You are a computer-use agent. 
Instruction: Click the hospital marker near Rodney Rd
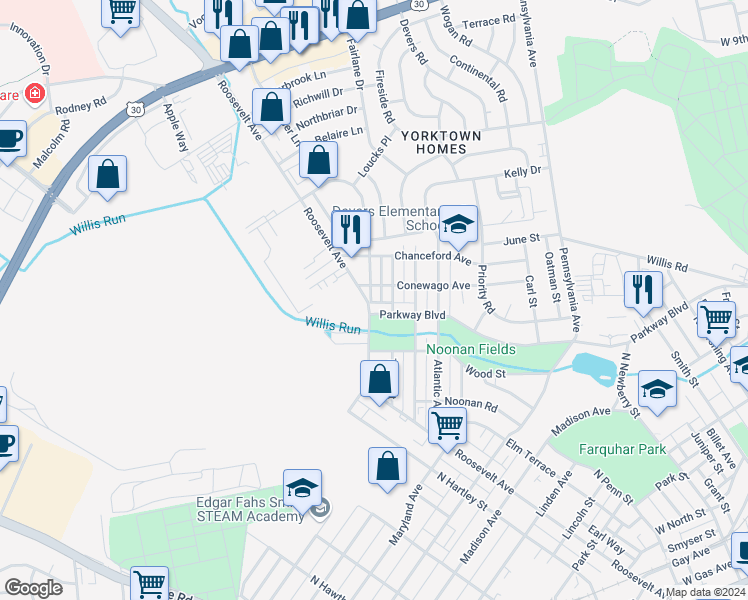tap(35, 93)
